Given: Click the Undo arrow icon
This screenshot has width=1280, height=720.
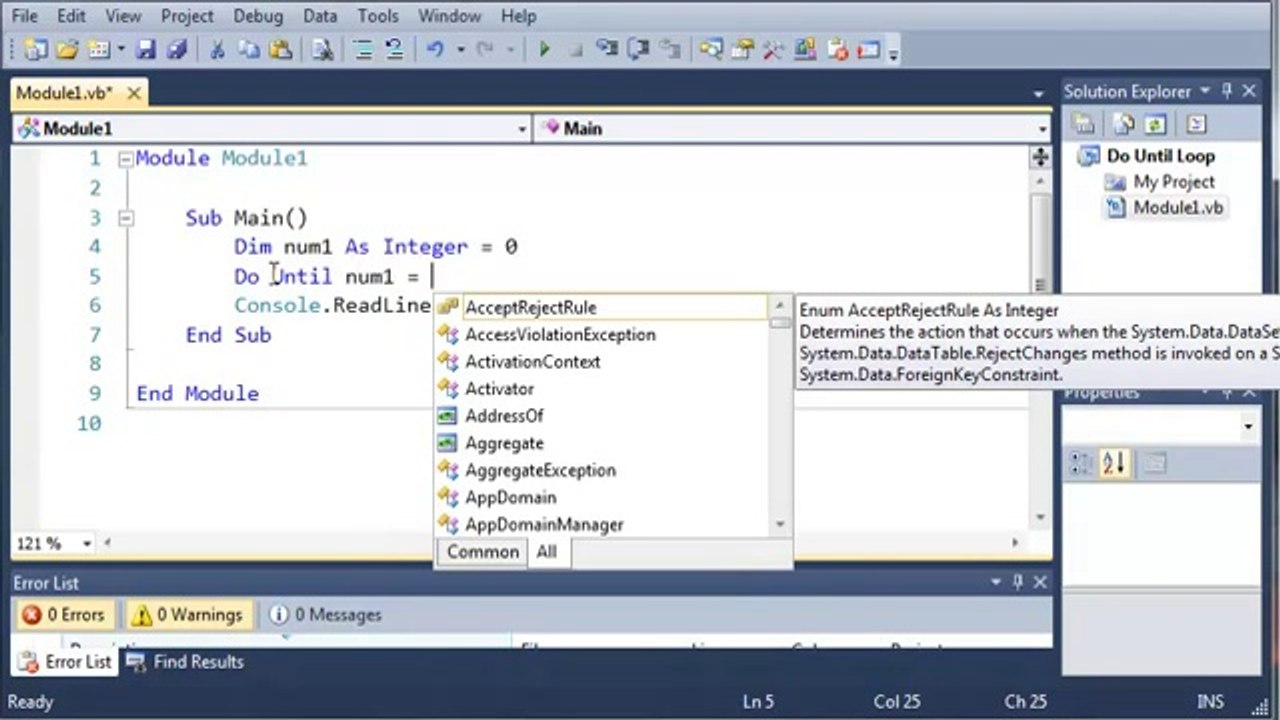Looking at the screenshot, I should (435, 49).
